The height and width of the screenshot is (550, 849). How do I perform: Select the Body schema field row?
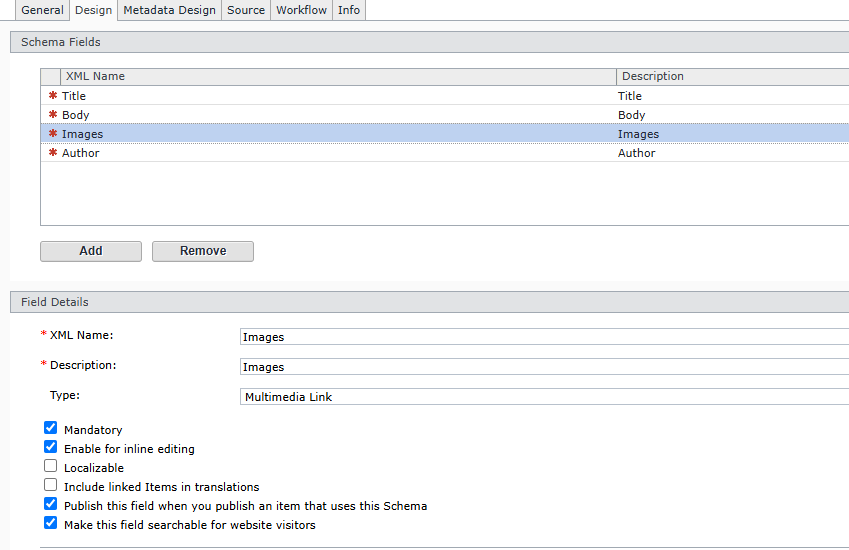[75, 115]
